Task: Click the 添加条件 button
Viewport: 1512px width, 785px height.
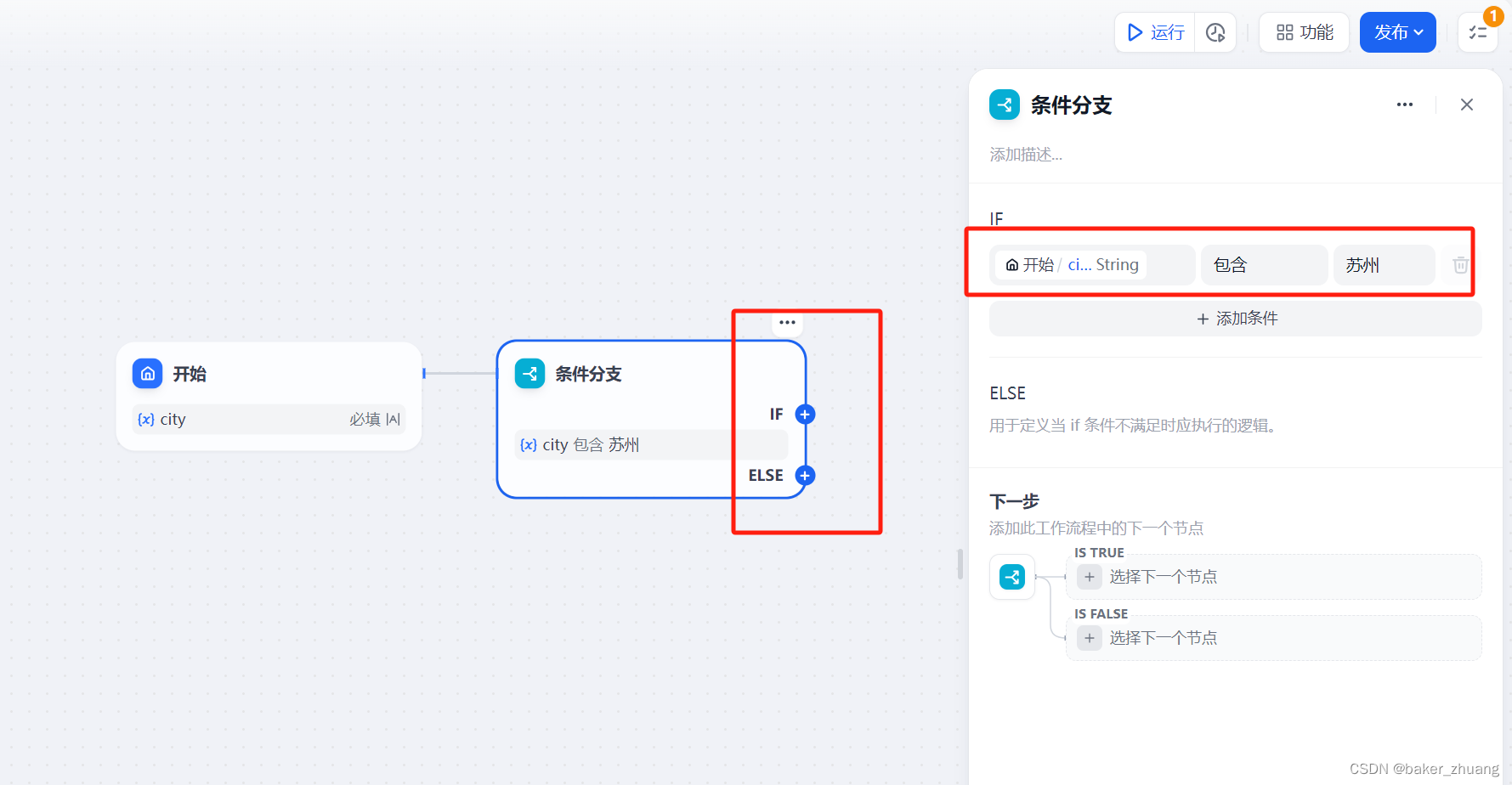Action: (x=1235, y=318)
